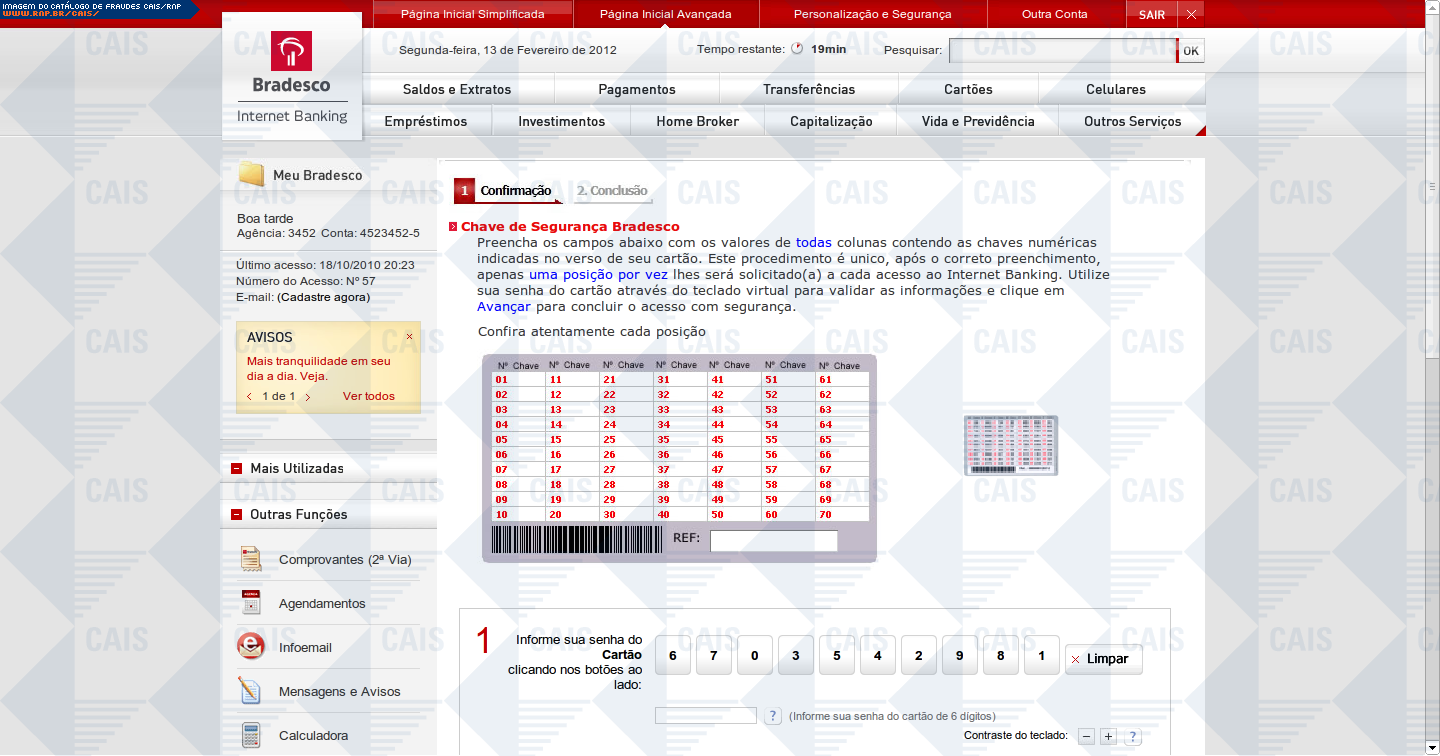Go to next aviso arrow
1440x756 pixels.
pyautogui.click(x=307, y=397)
